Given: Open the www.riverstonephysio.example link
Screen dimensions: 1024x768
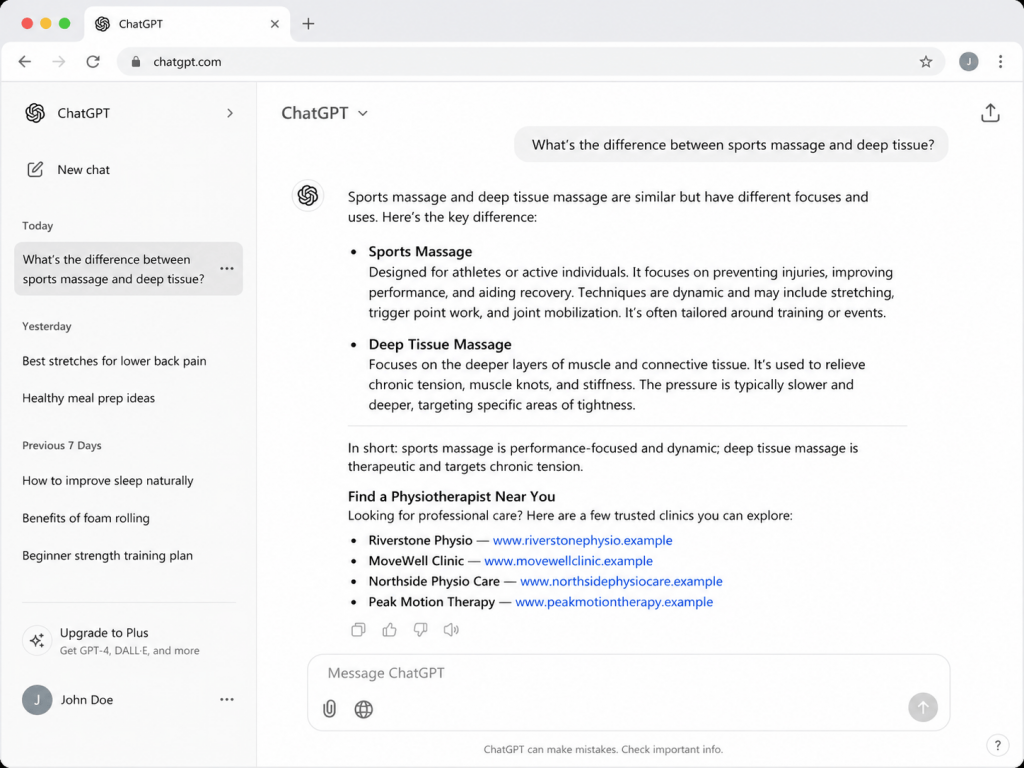Looking at the screenshot, I should click(x=583, y=540).
